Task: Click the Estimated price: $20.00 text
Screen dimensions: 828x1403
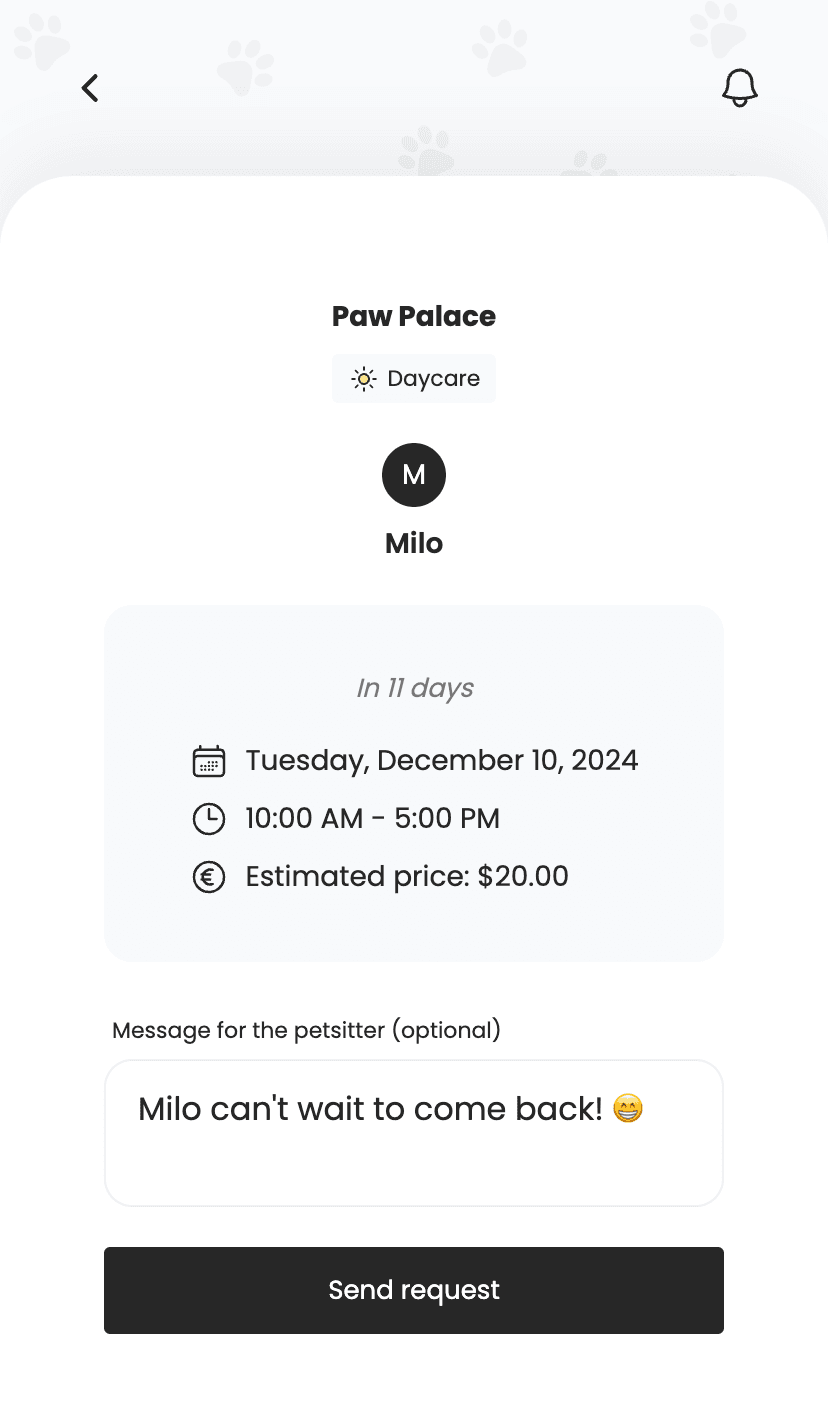Action: (x=407, y=877)
